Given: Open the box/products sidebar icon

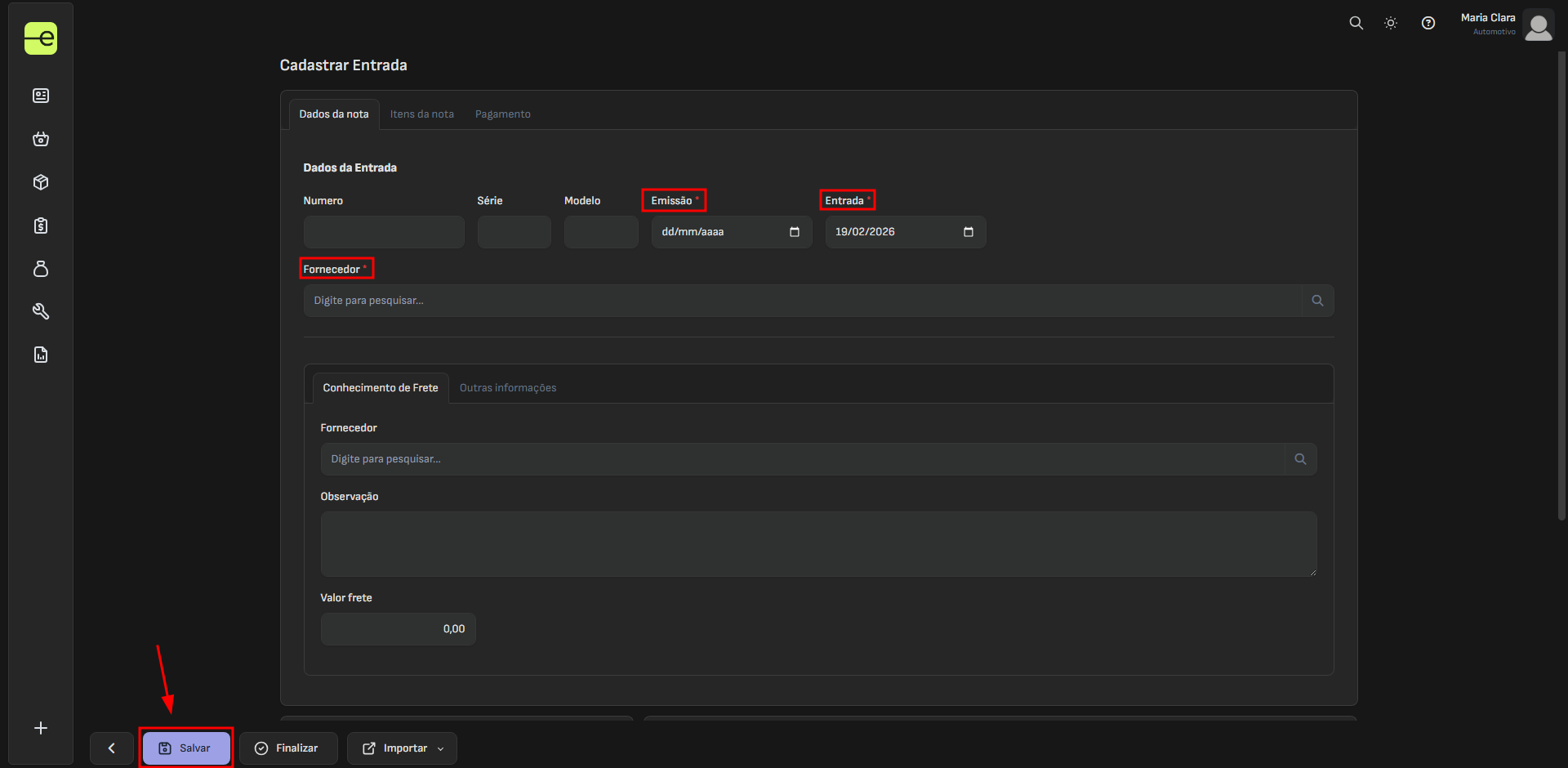Looking at the screenshot, I should click(41, 182).
